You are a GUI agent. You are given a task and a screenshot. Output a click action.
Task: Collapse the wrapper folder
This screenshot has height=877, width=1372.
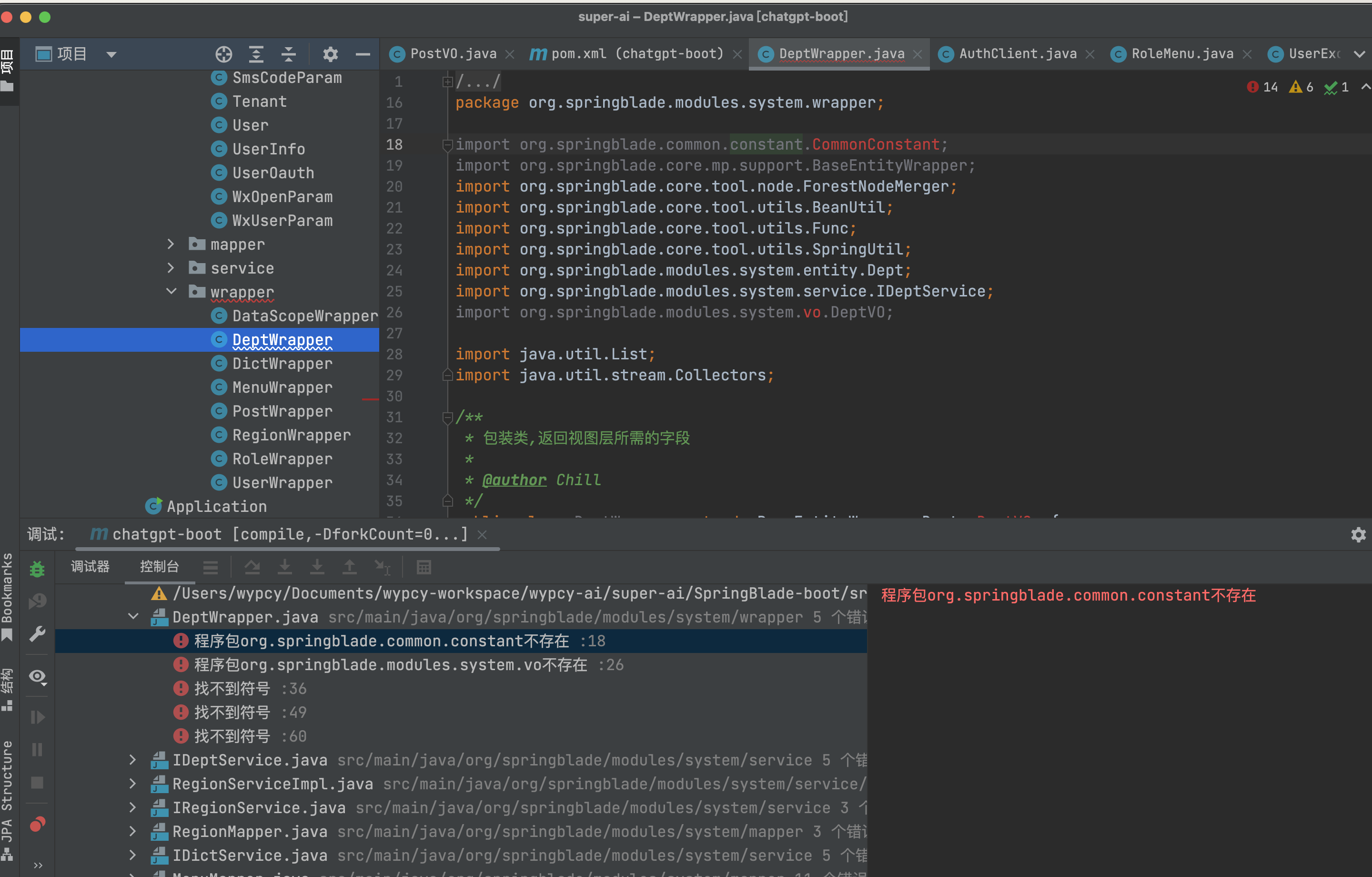coord(171,291)
